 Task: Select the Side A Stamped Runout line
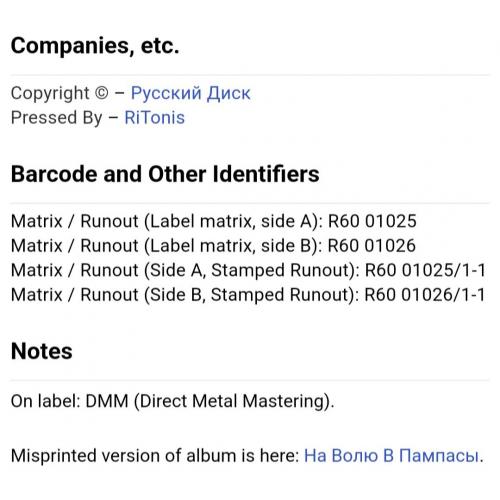click(248, 270)
